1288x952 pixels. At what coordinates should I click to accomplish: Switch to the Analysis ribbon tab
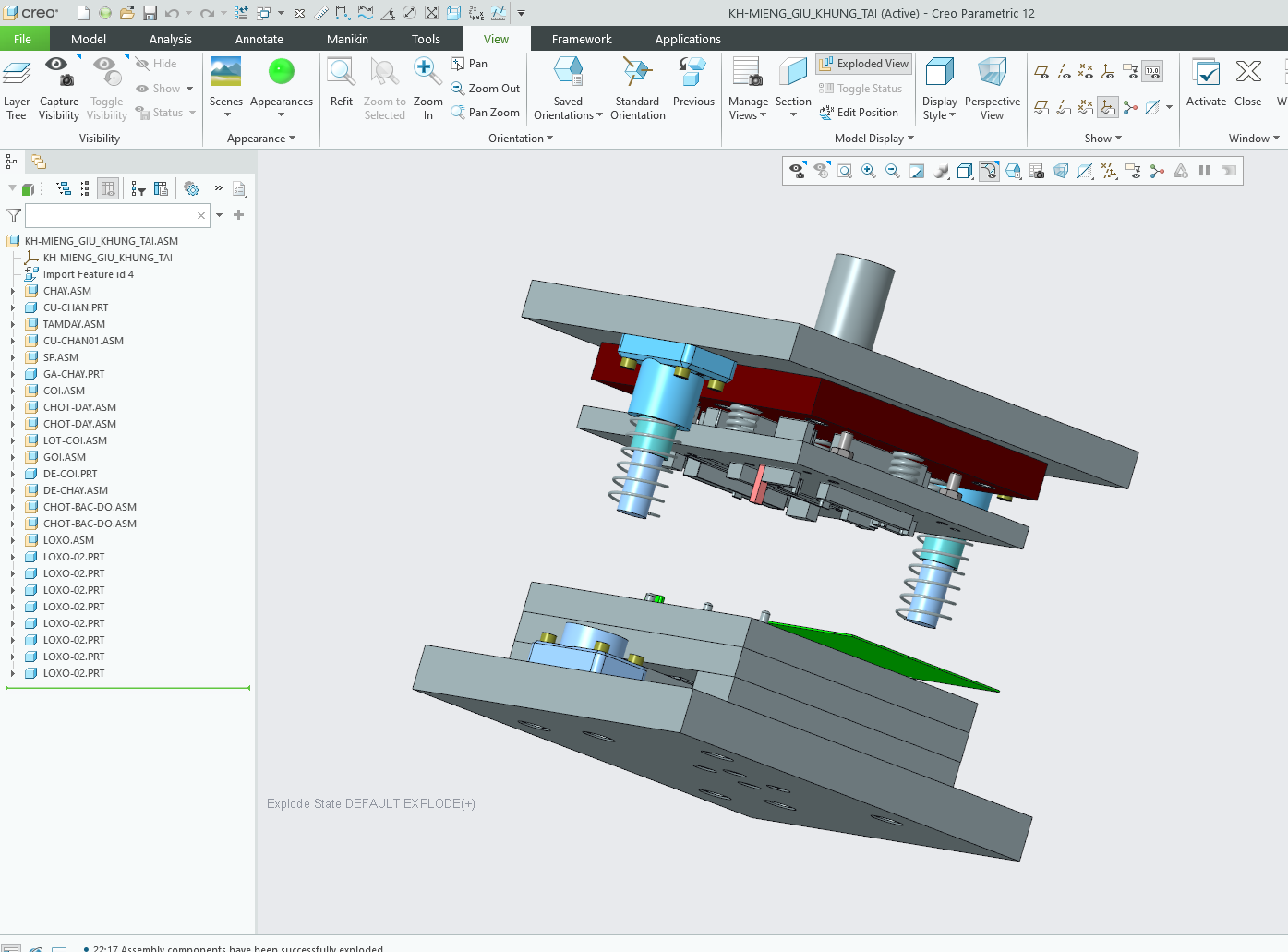[171, 39]
